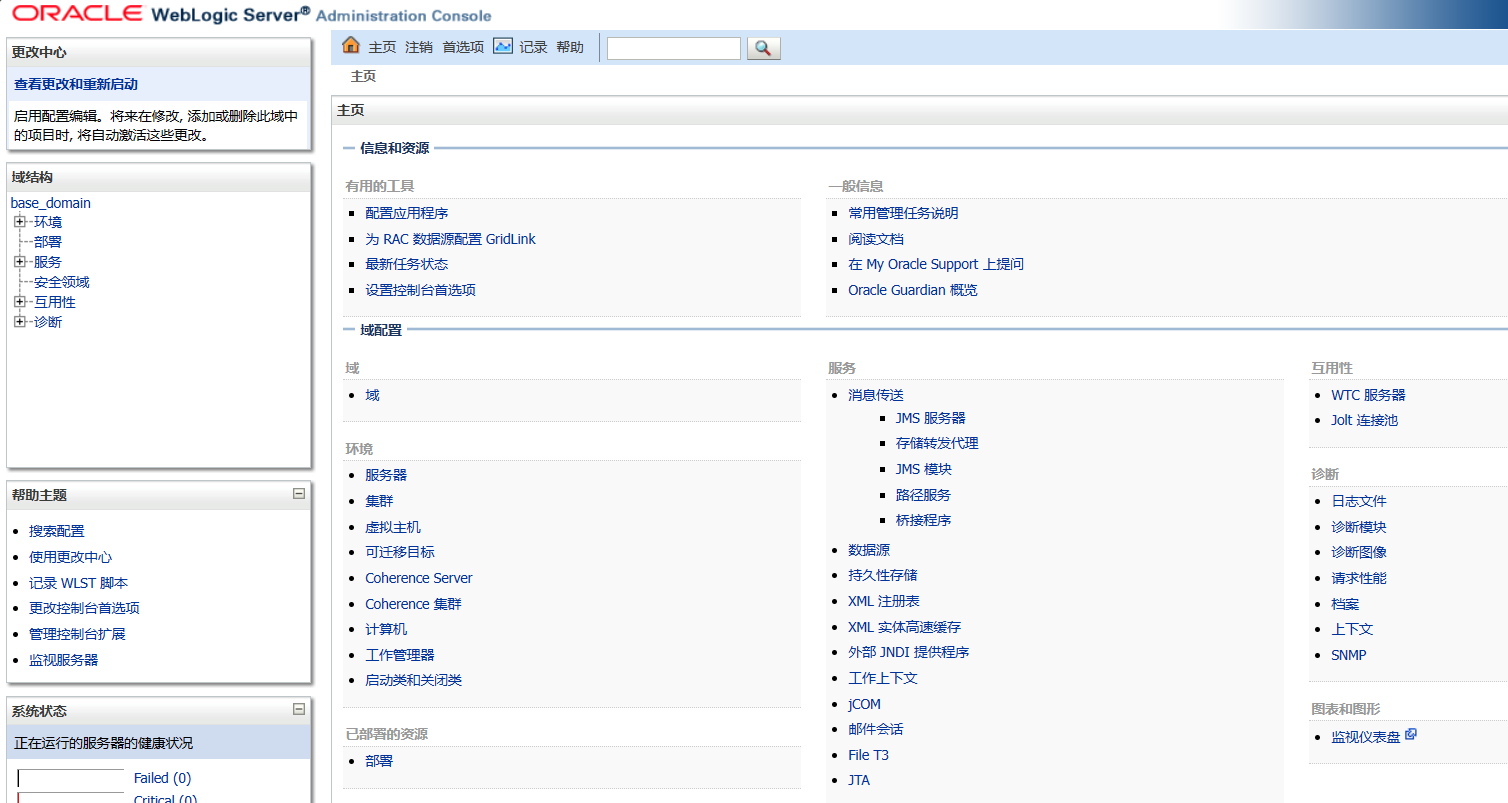Open the Coherence 集群 link
Viewport: 1508px width, 803px height.
[x=413, y=604]
